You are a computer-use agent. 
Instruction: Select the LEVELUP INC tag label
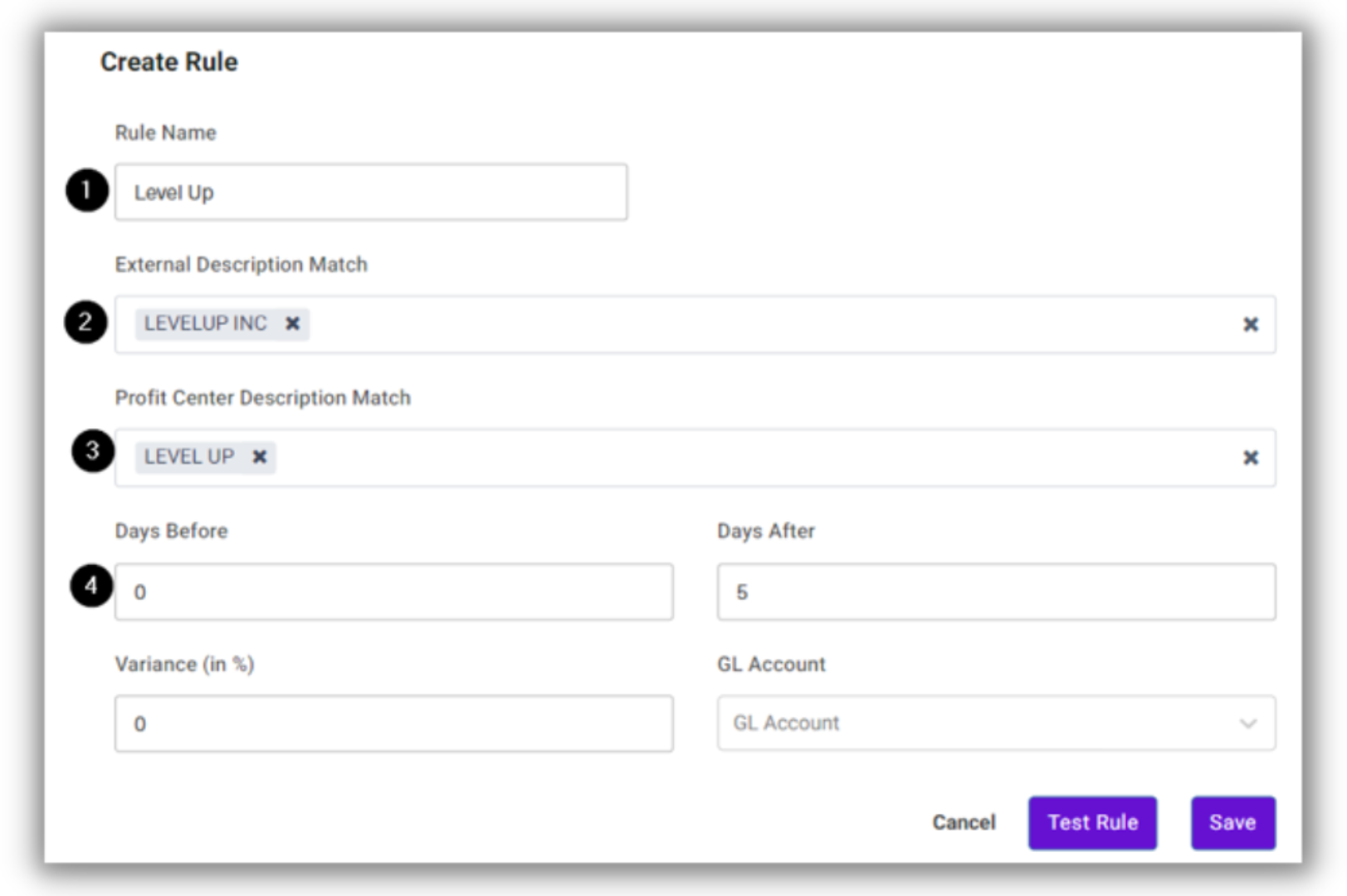[206, 324]
